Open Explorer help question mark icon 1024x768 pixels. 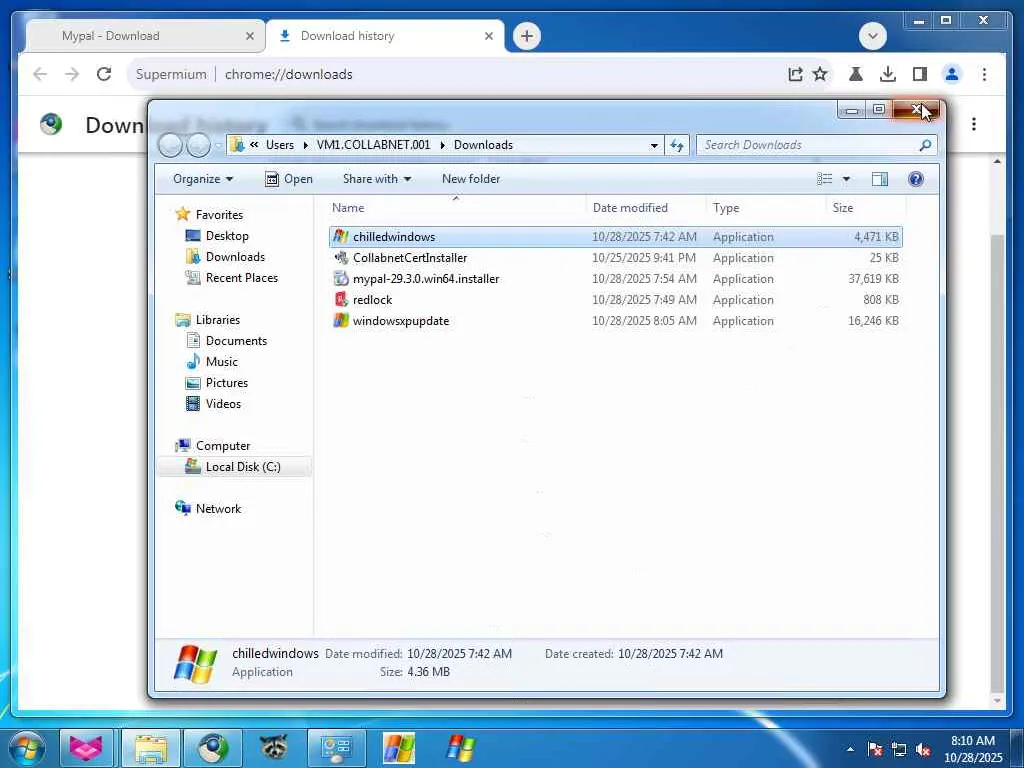click(x=916, y=179)
